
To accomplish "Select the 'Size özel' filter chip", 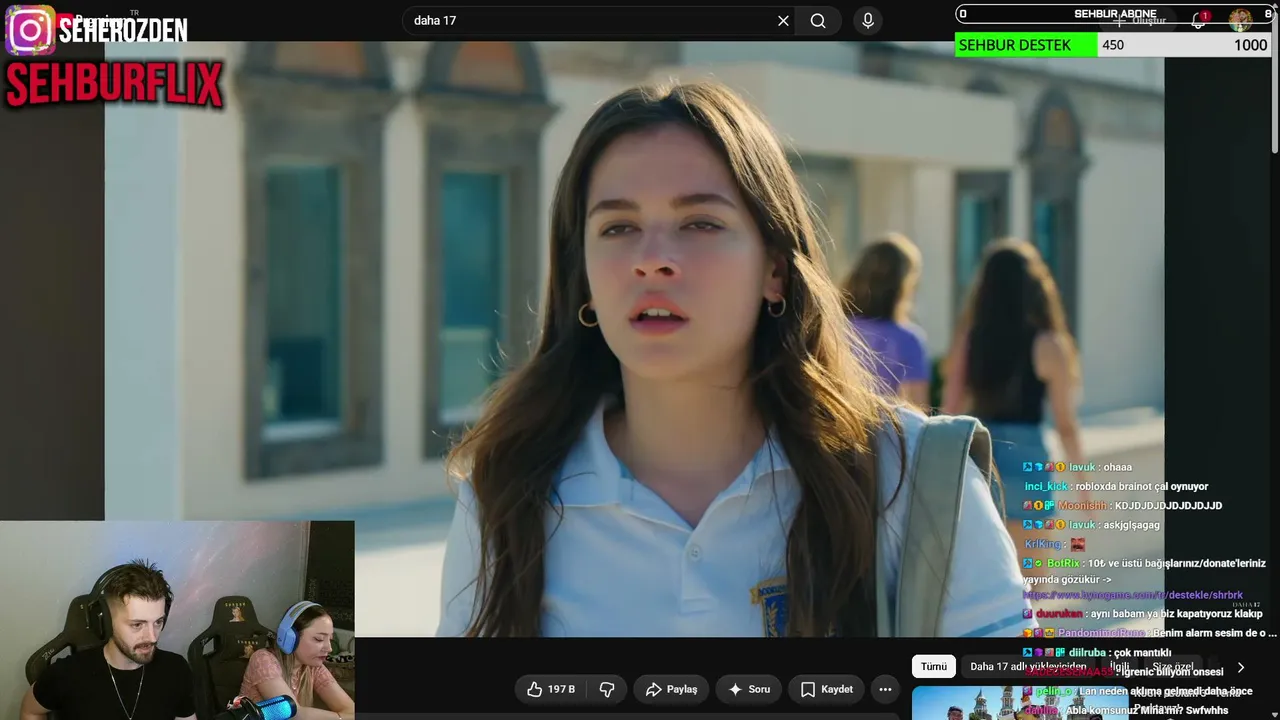I will [x=1173, y=667].
